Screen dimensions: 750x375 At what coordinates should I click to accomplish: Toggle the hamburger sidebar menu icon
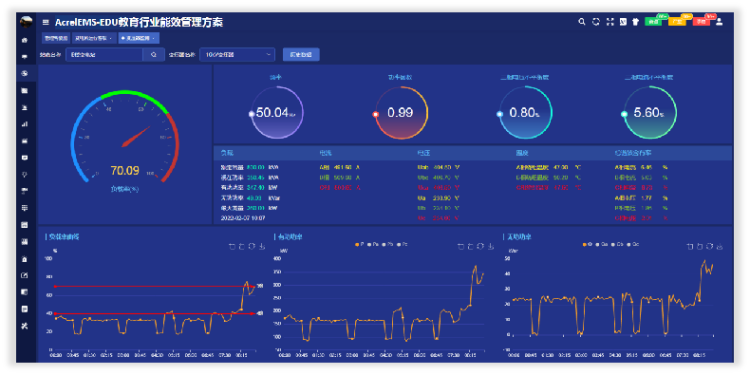point(46,22)
